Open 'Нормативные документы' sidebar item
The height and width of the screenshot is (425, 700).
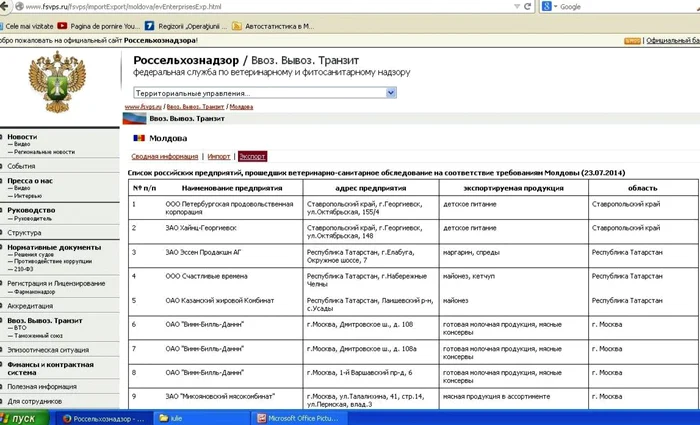click(54, 247)
